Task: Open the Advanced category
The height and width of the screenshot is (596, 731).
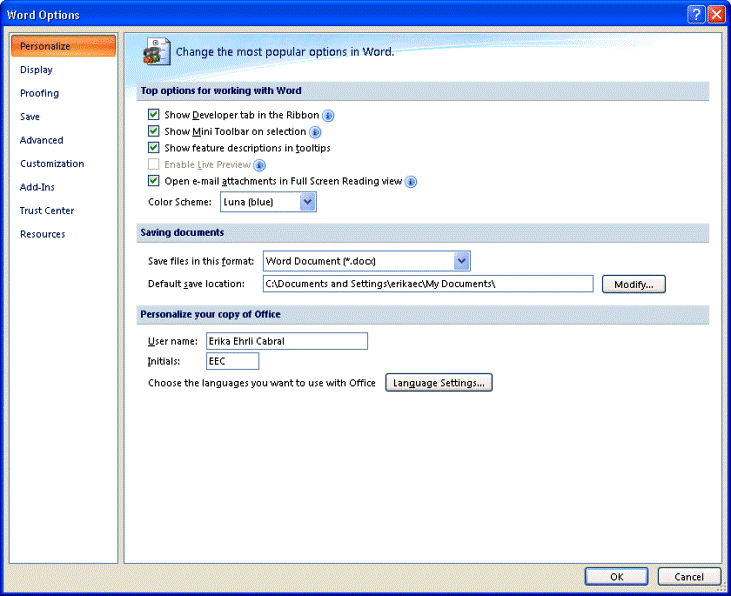Action: (41, 140)
